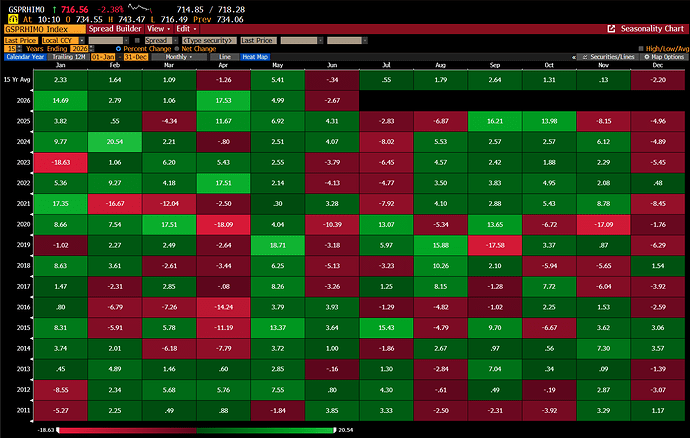Open Map Options gear settings

tap(664, 57)
